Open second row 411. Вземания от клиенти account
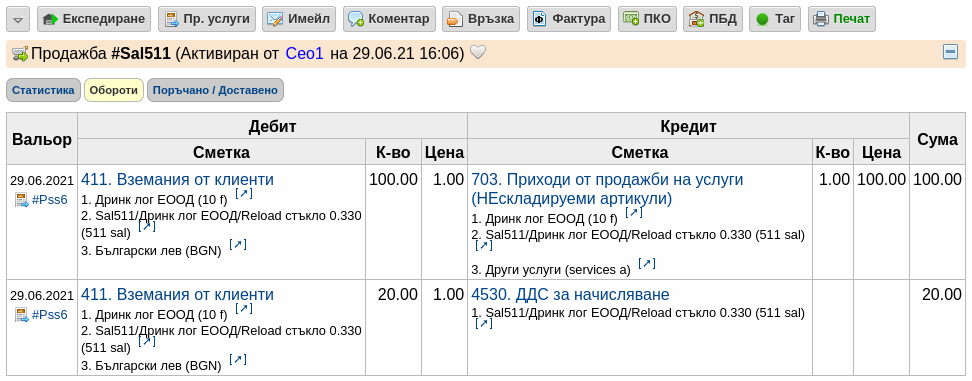 177,294
